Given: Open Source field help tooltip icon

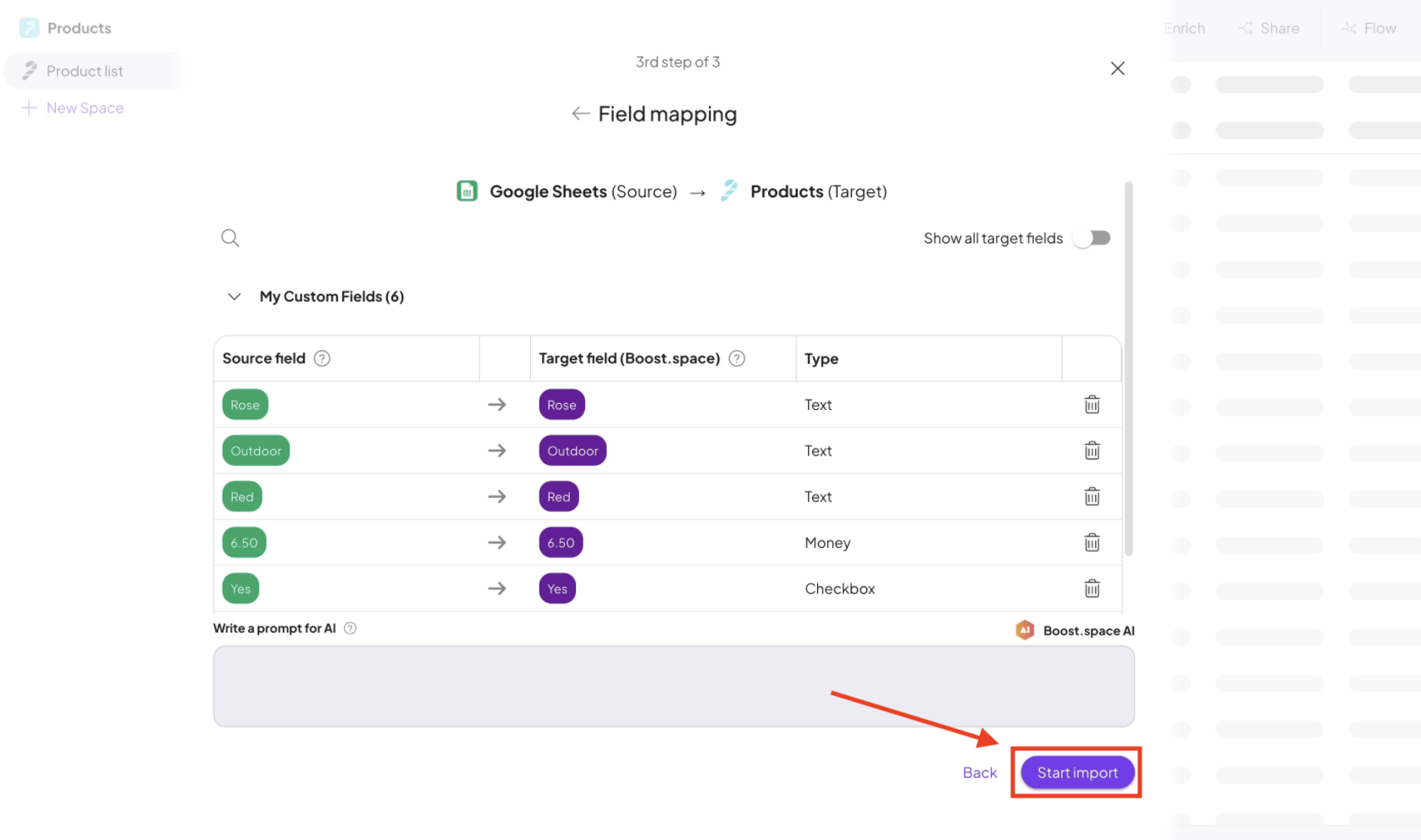Looking at the screenshot, I should [322, 358].
